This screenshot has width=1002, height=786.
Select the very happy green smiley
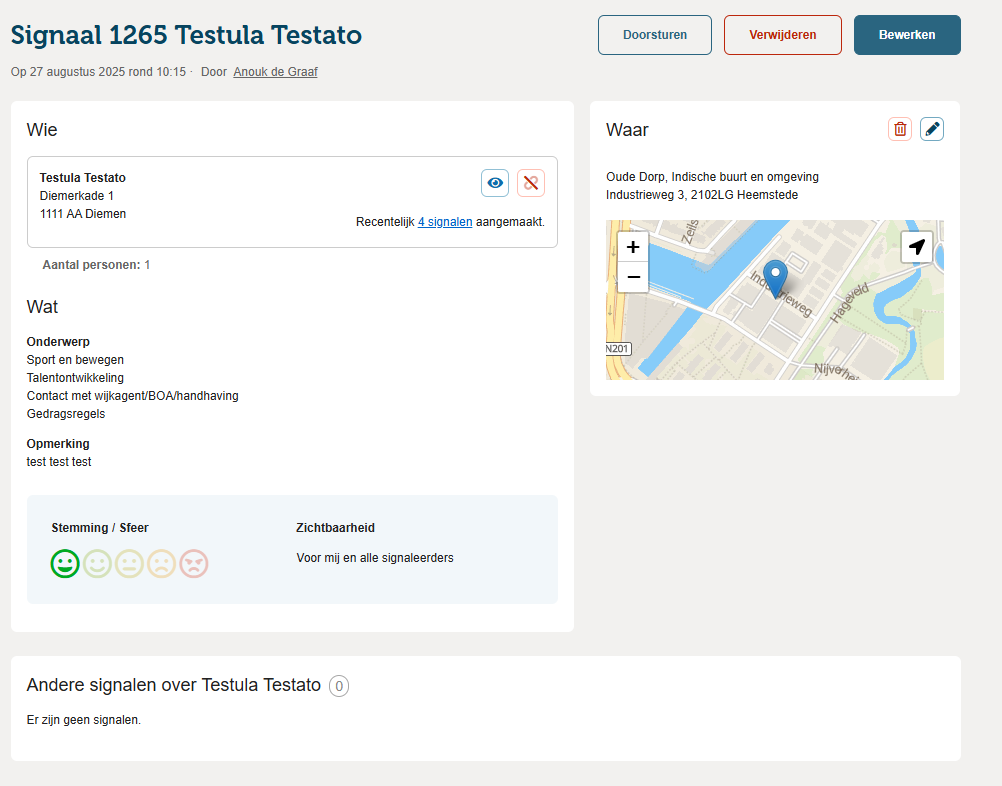coord(65,564)
